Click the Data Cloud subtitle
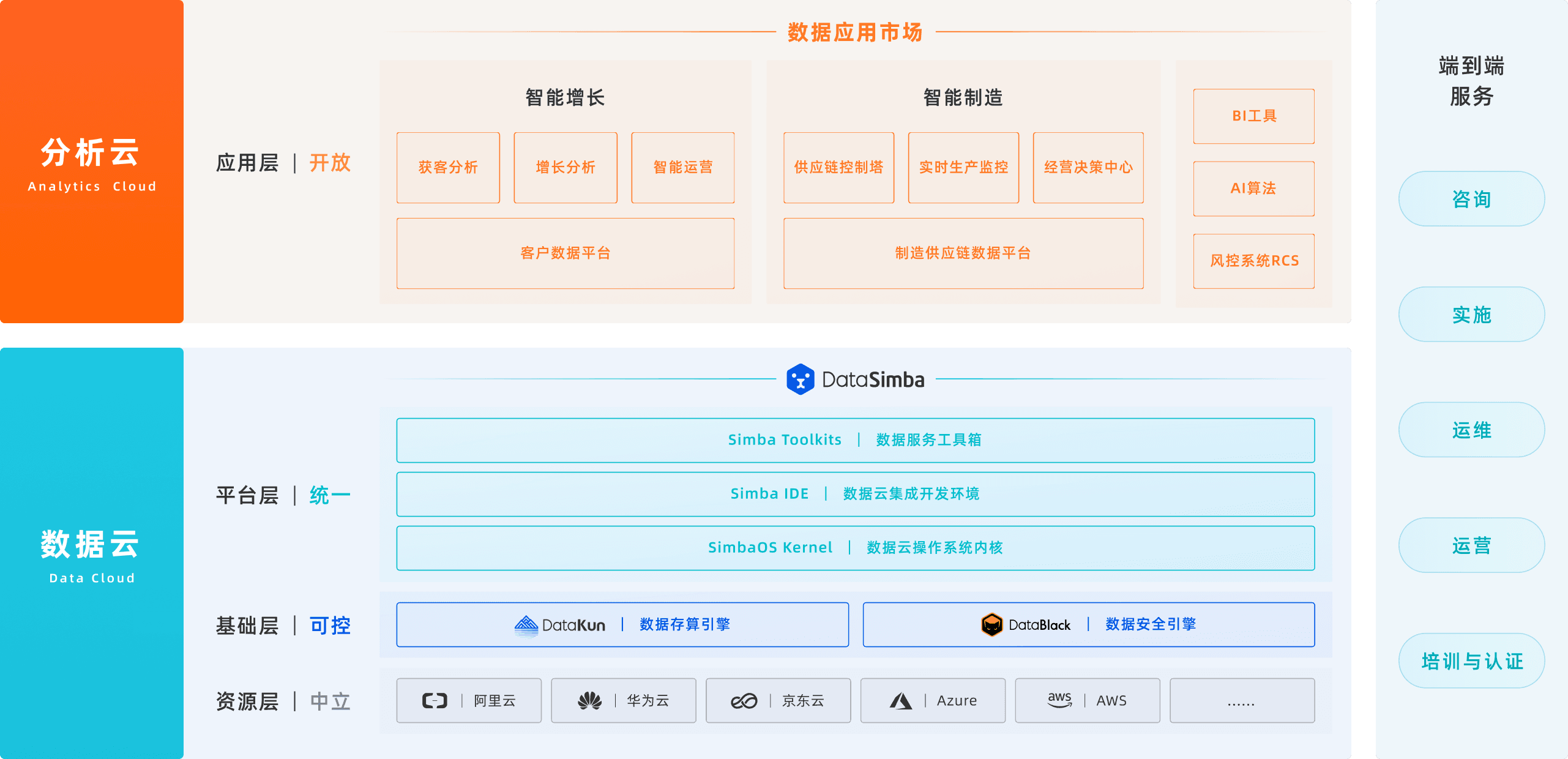 point(92,578)
